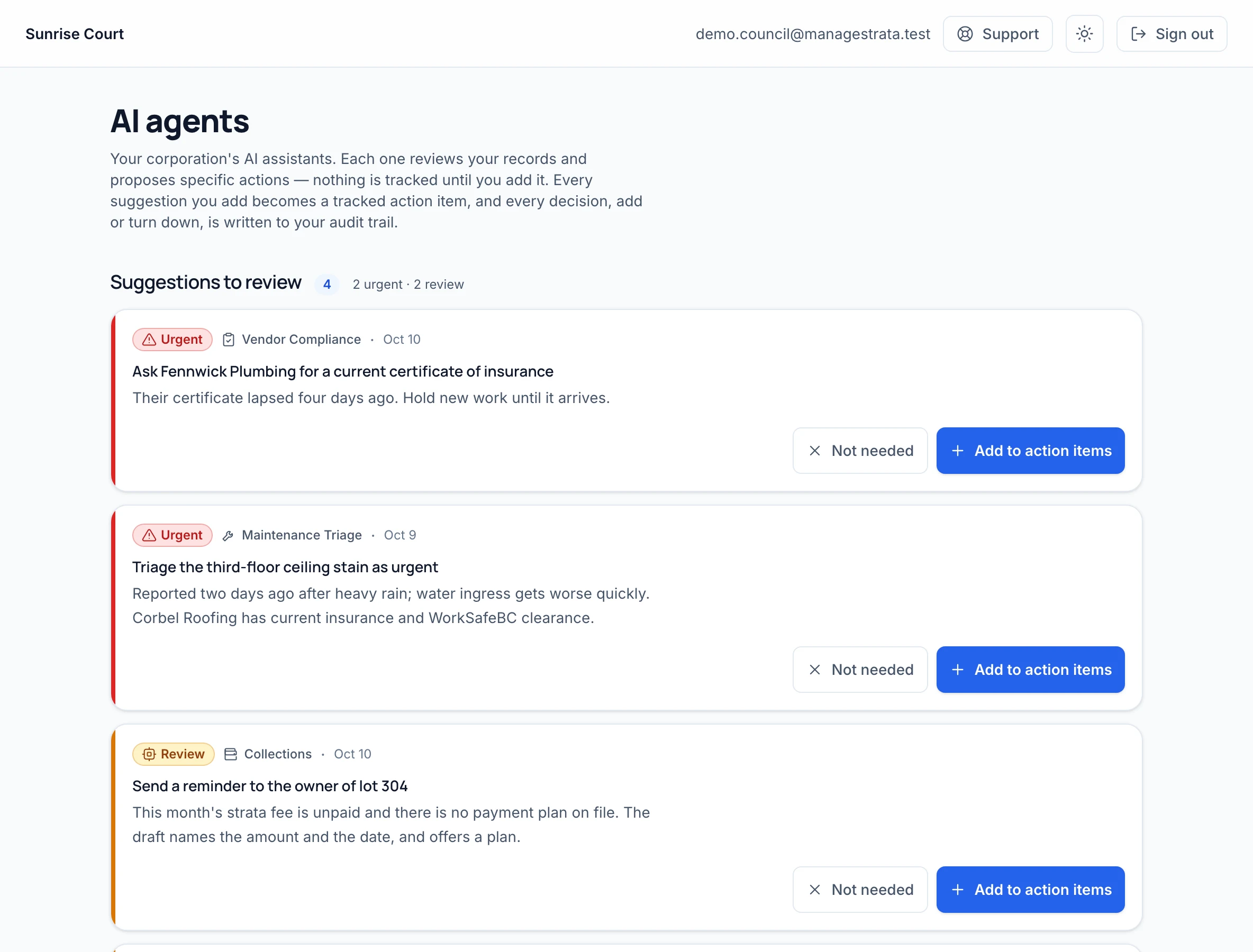Click 'Their certificate lapsed four days ago' description

pyautogui.click(x=371, y=398)
